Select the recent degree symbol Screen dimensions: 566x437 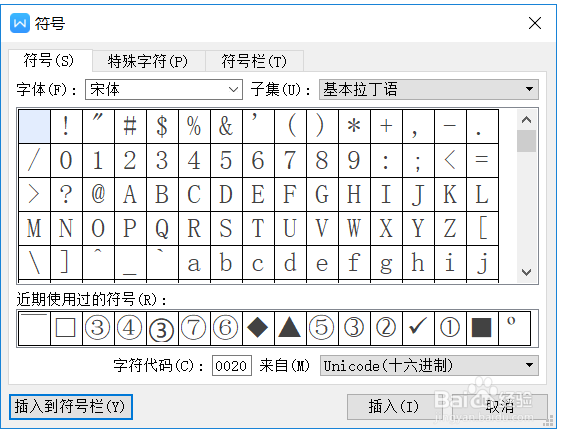(514, 328)
